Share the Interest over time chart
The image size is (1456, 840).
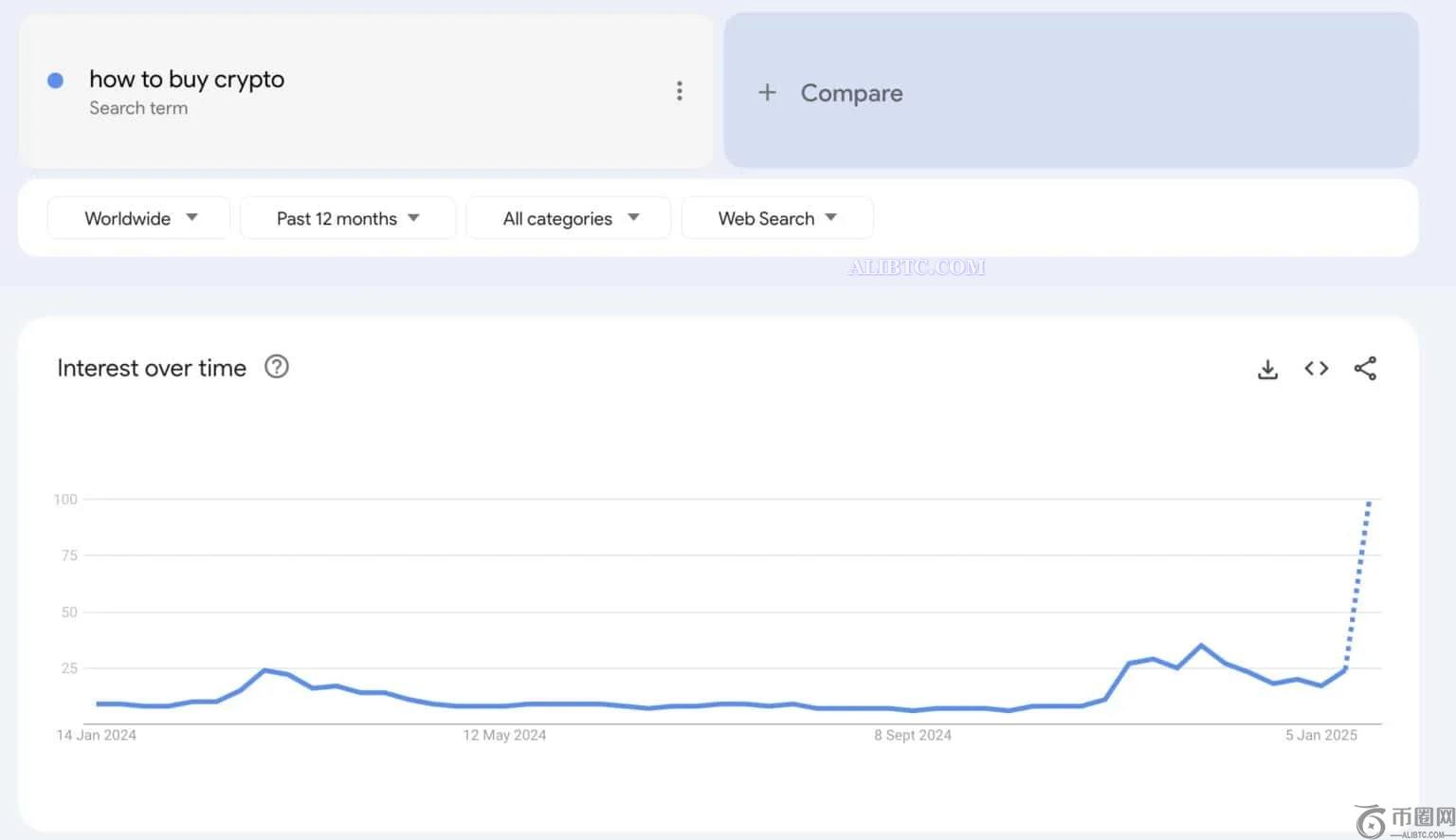(1365, 368)
